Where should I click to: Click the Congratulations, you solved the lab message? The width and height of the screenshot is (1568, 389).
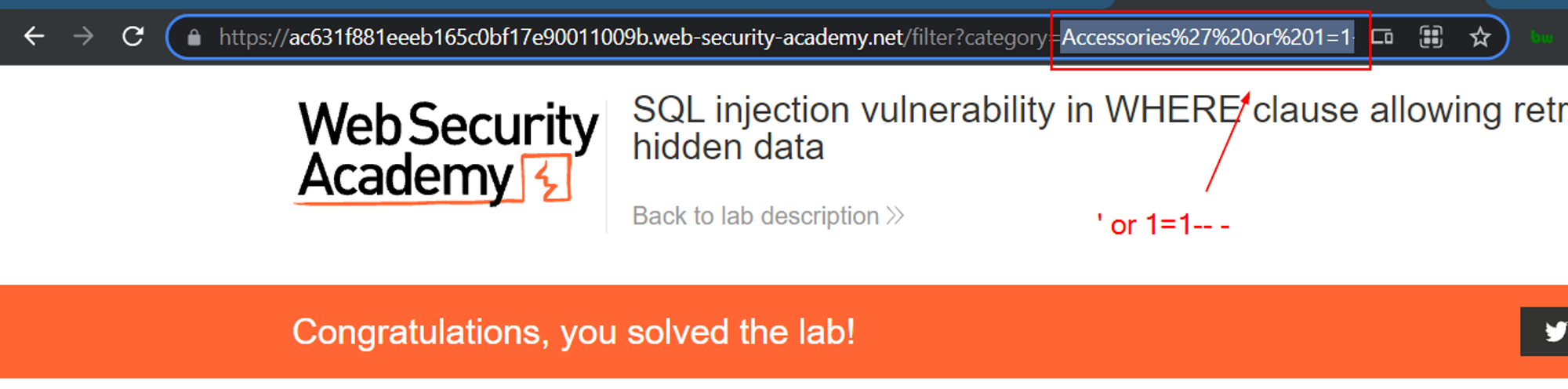pyautogui.click(x=573, y=332)
